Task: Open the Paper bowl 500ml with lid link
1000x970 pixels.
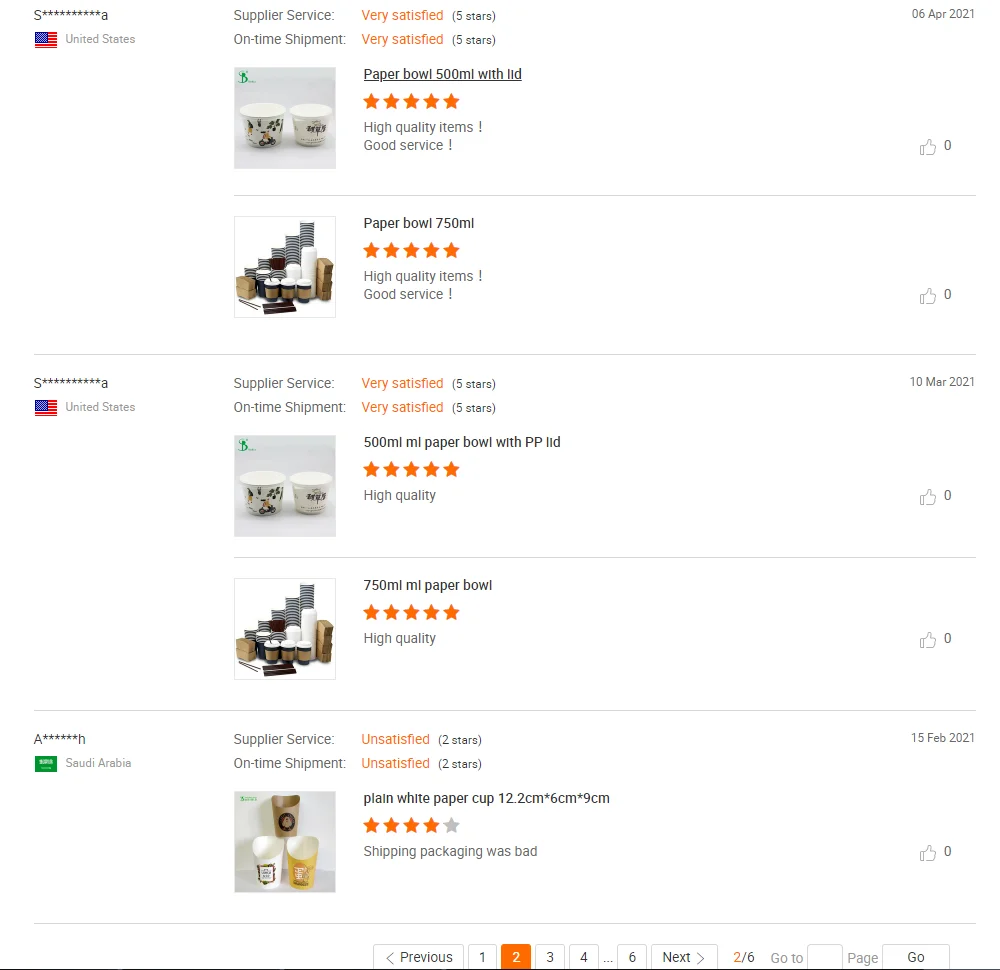Action: [443, 74]
